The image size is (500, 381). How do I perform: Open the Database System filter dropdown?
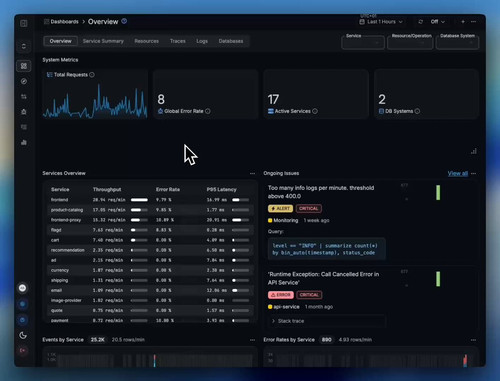pyautogui.click(x=457, y=43)
